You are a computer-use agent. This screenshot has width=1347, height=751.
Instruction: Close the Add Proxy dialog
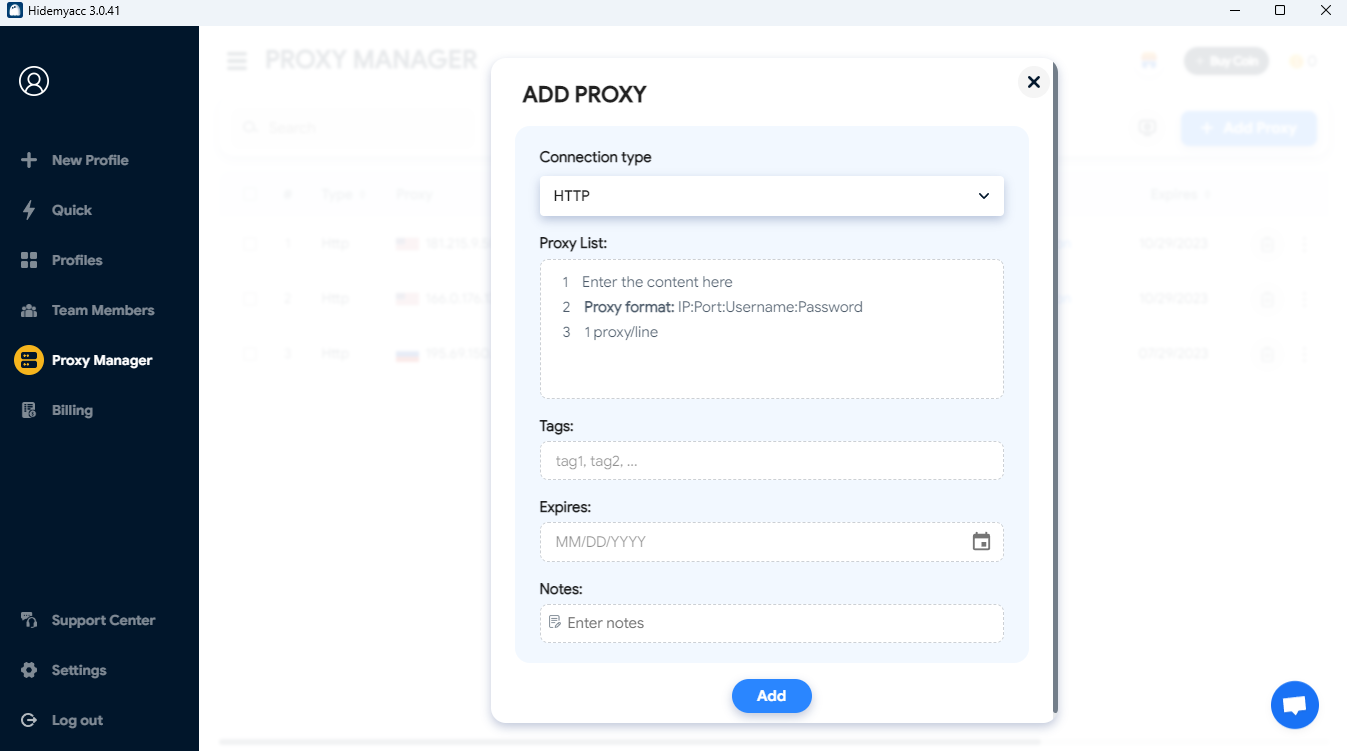(1033, 82)
